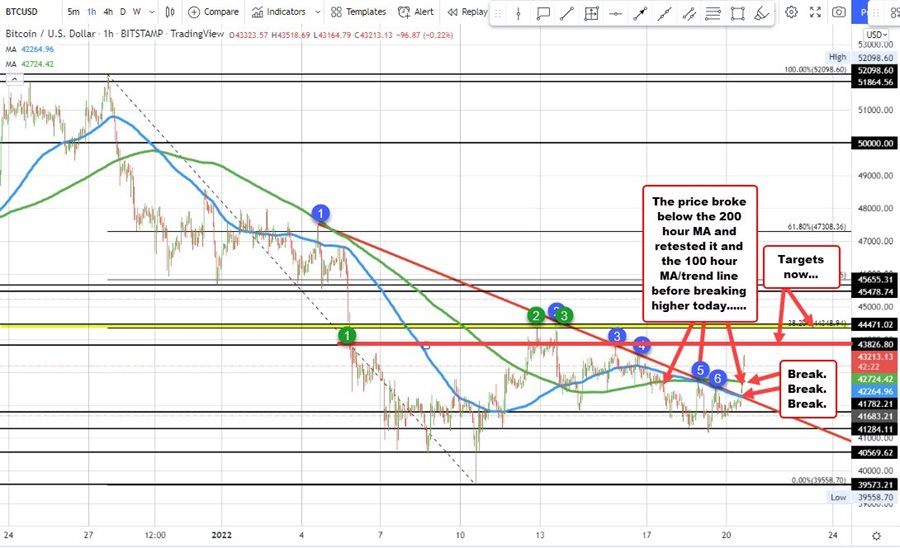Open axis settings gear at bottom right

(875, 537)
